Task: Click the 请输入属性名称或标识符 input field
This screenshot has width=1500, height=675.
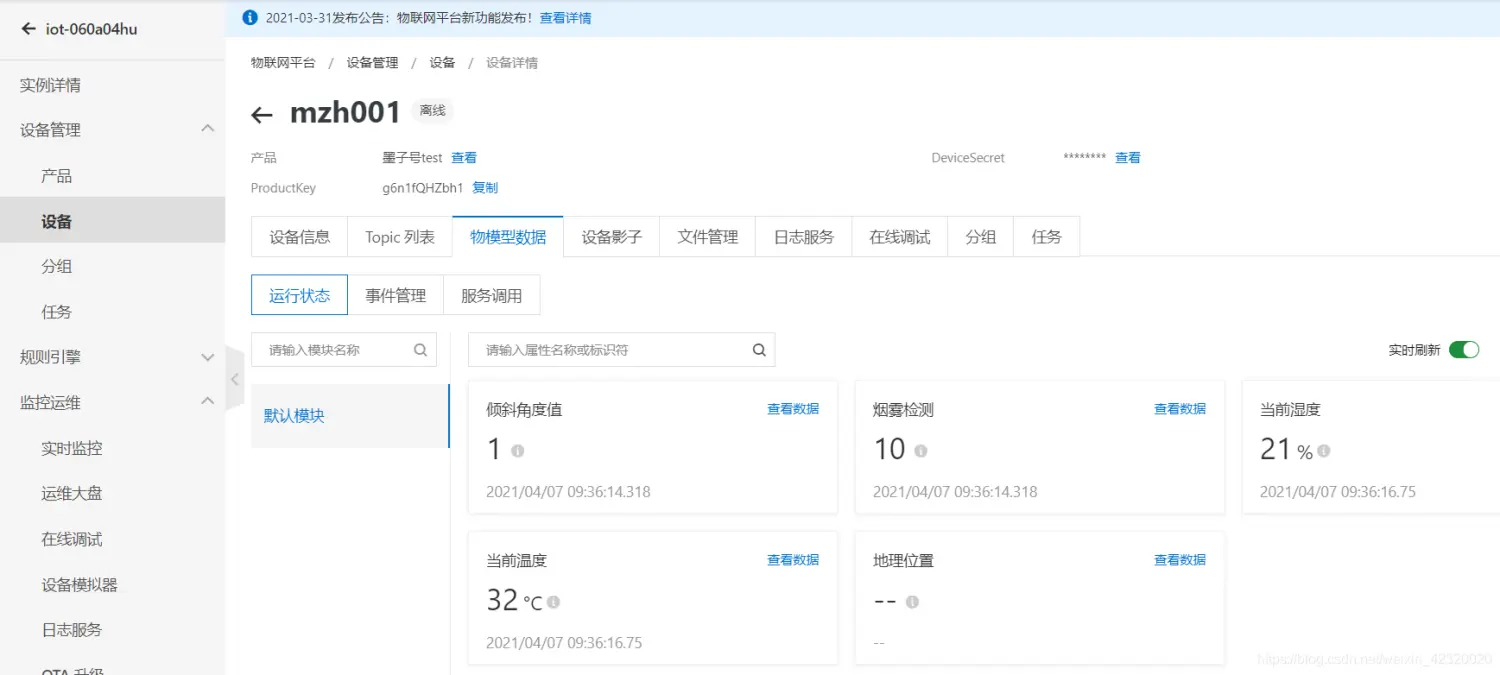Action: point(610,350)
